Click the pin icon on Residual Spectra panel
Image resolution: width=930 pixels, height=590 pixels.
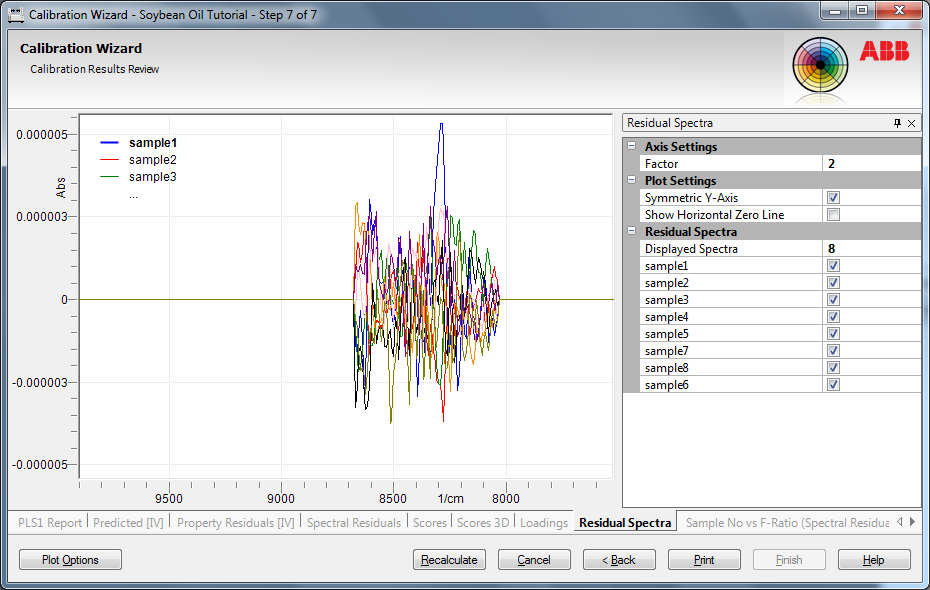click(897, 123)
